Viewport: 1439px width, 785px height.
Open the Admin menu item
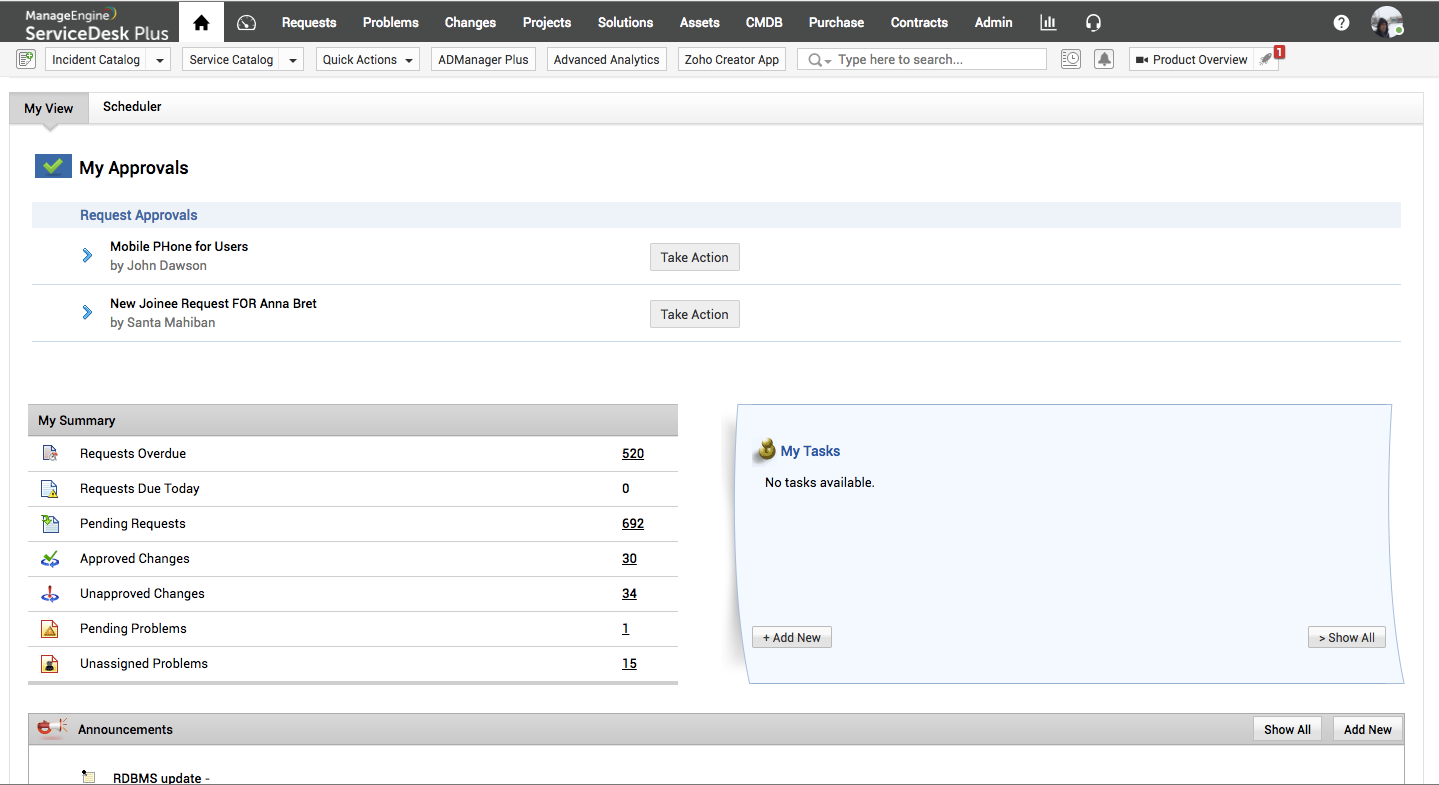point(993,22)
